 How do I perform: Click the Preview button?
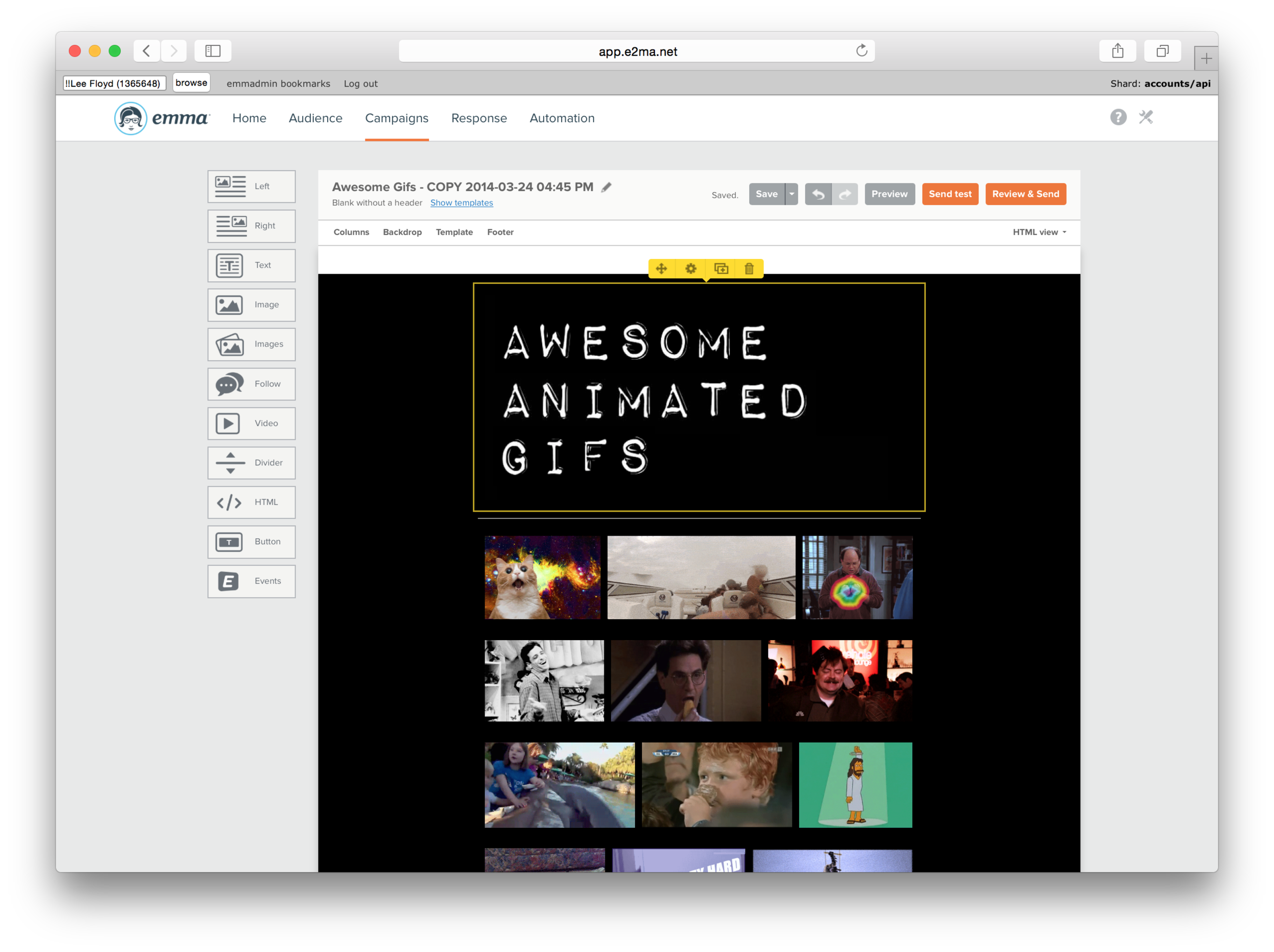pos(889,194)
